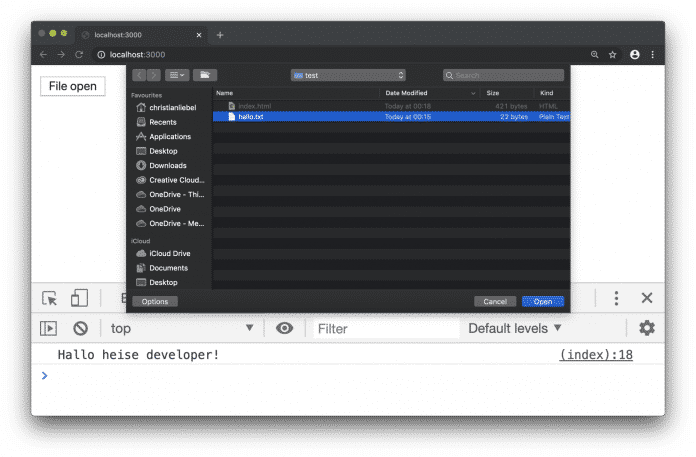Open Downloads in the sidebar

pyautogui.click(x=162, y=165)
